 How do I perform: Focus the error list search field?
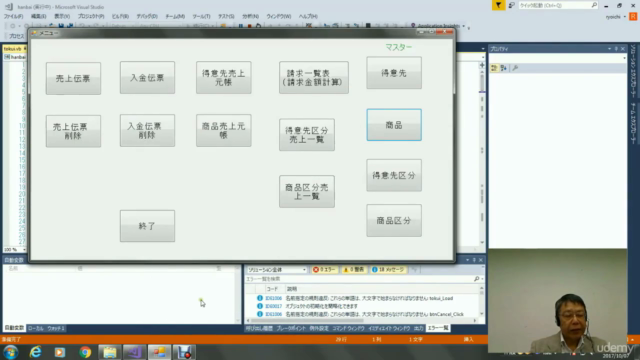point(359,279)
